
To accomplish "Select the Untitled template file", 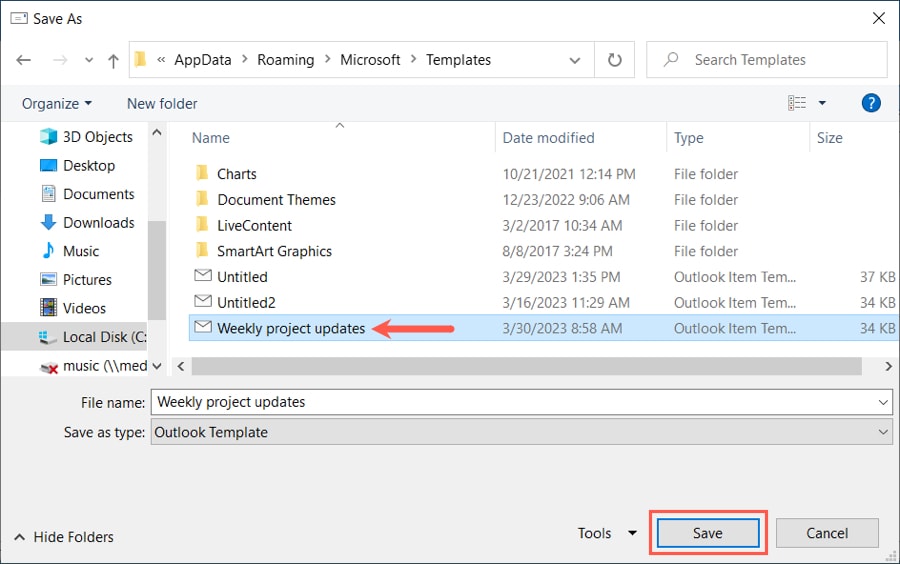I will [x=242, y=277].
